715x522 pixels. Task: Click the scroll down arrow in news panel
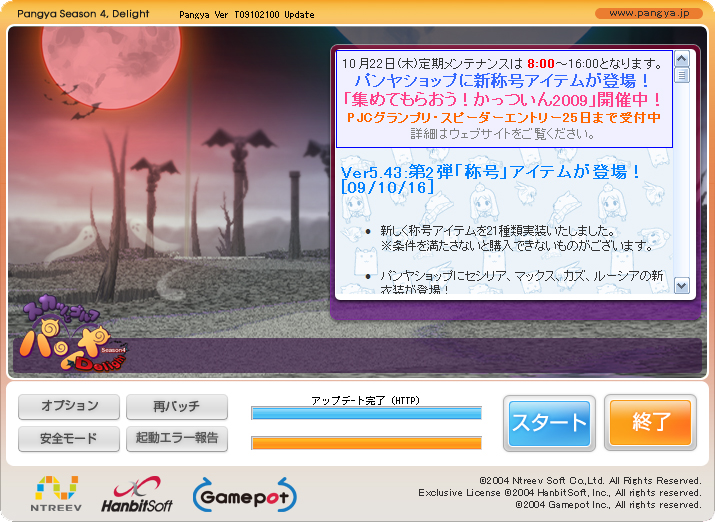point(682,286)
